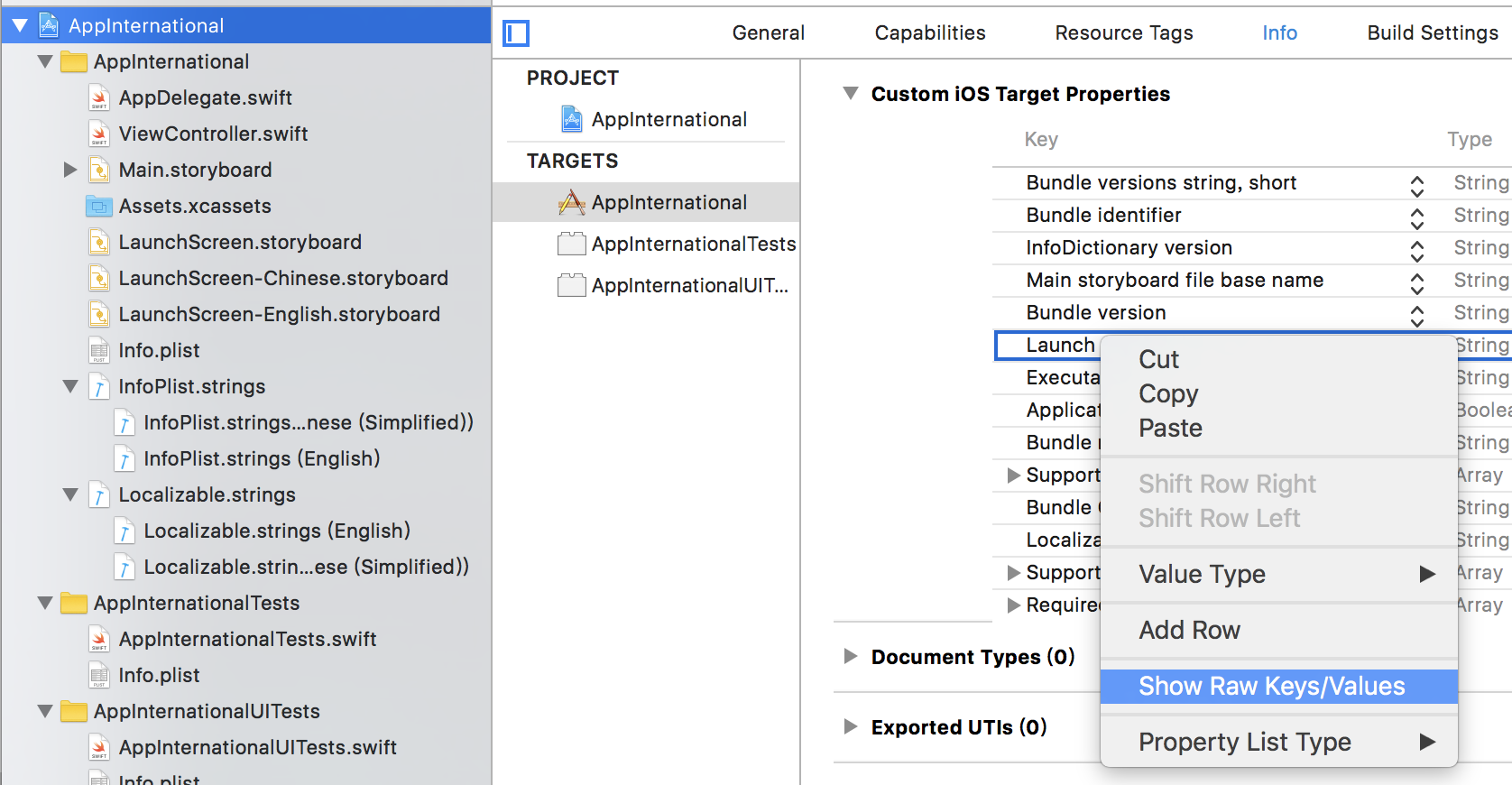Click Info.plist icon under AppInternational group
The height and width of the screenshot is (785, 1512).
99,350
